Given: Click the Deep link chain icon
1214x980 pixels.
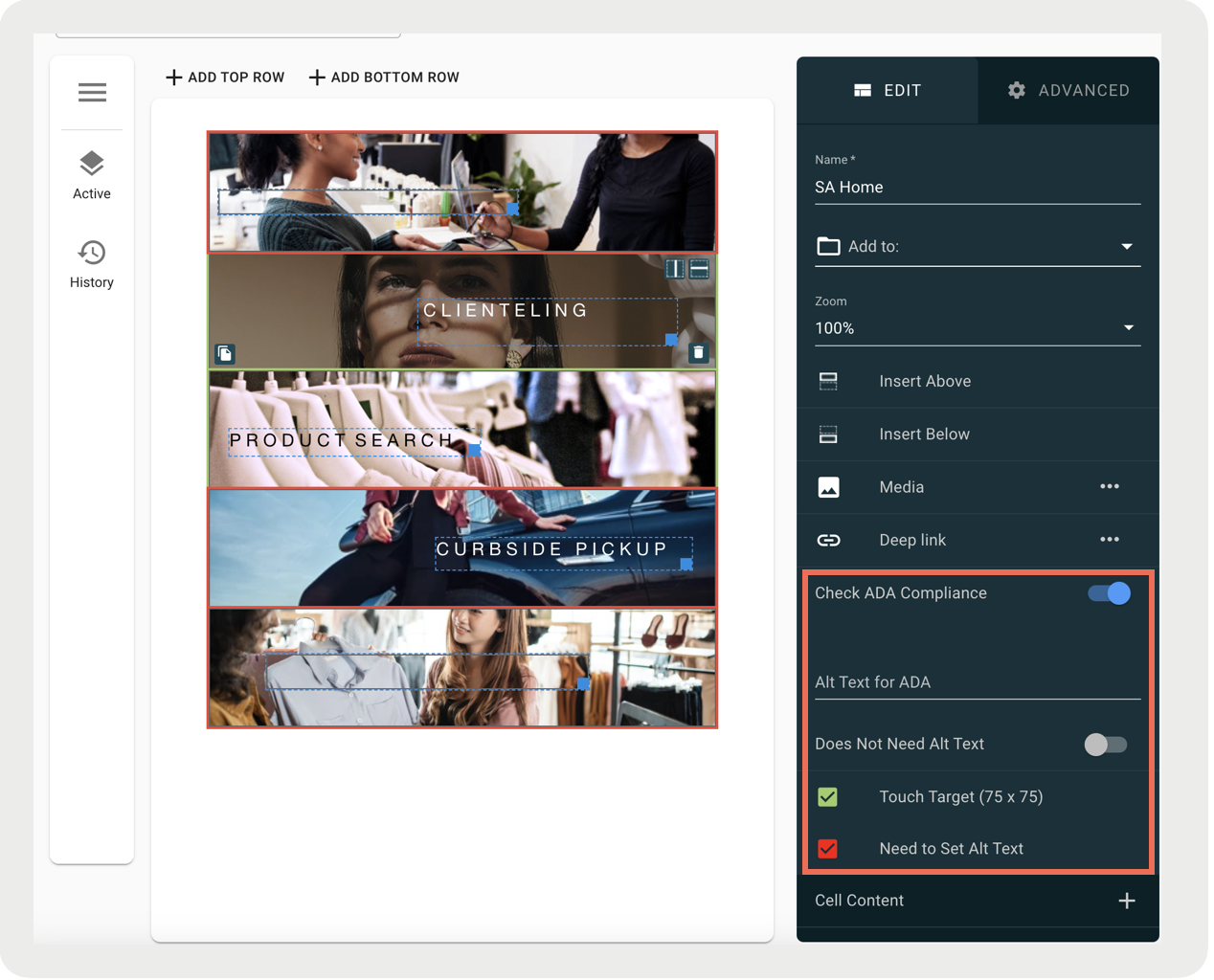Looking at the screenshot, I should point(829,541).
